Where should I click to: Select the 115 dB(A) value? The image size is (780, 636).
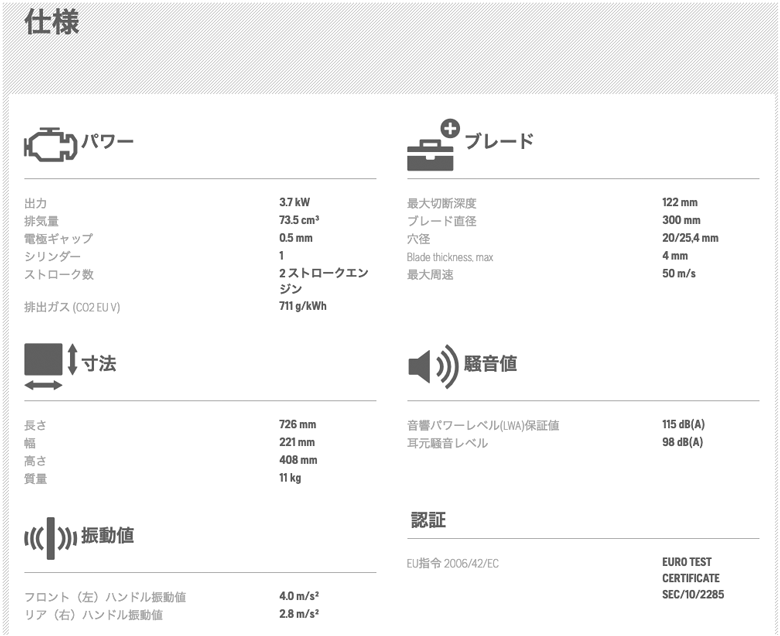[x=683, y=424]
